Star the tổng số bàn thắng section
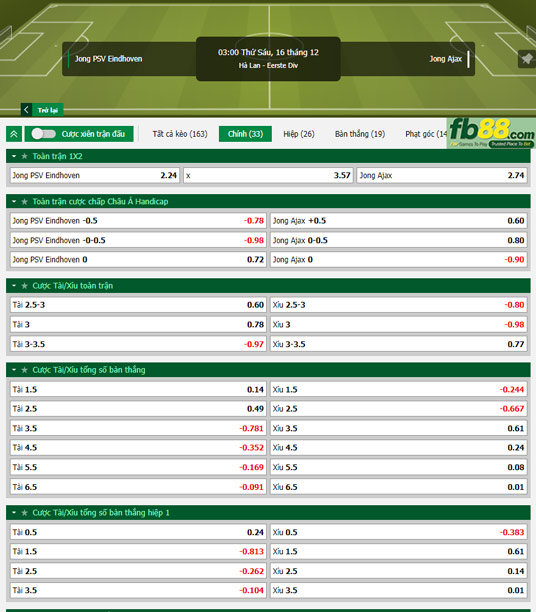Viewport: 536px width, 612px height. click(x=25, y=370)
